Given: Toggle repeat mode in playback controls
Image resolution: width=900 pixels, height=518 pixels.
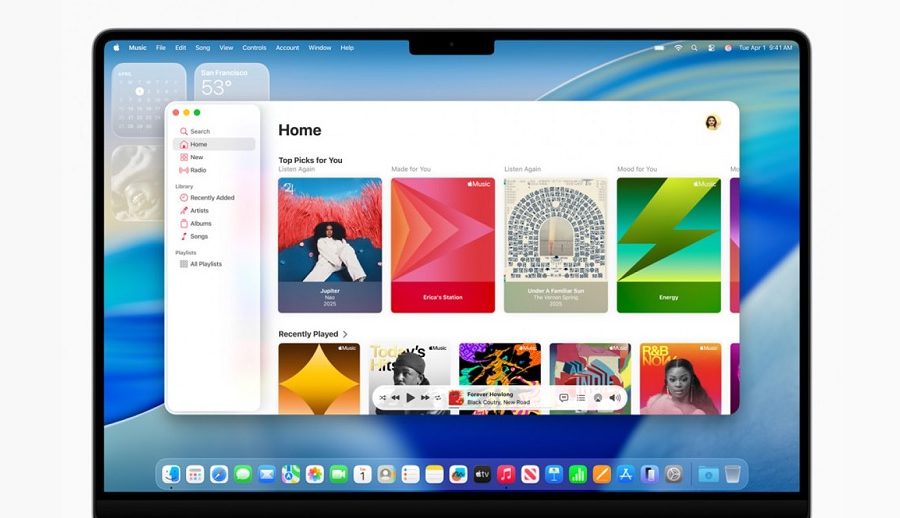Looking at the screenshot, I should click(438, 398).
